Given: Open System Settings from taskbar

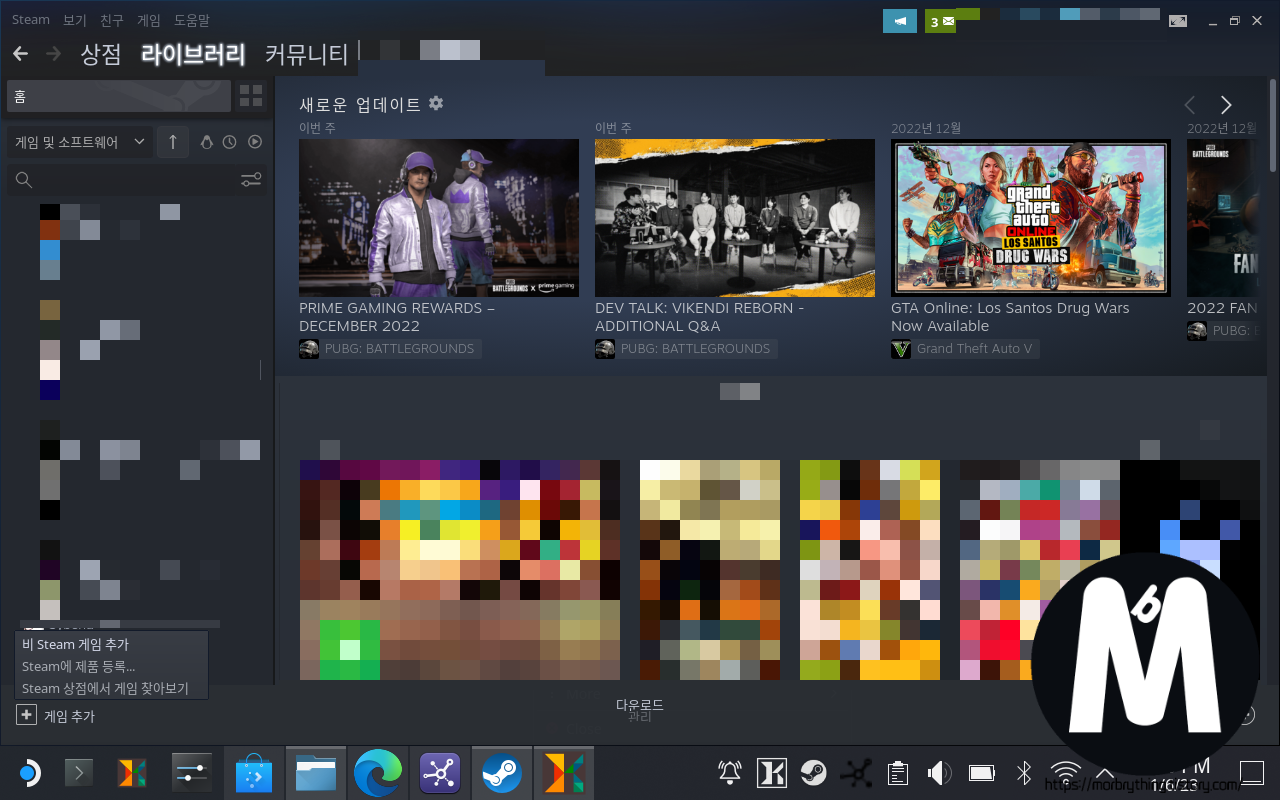Looking at the screenshot, I should (x=190, y=772).
